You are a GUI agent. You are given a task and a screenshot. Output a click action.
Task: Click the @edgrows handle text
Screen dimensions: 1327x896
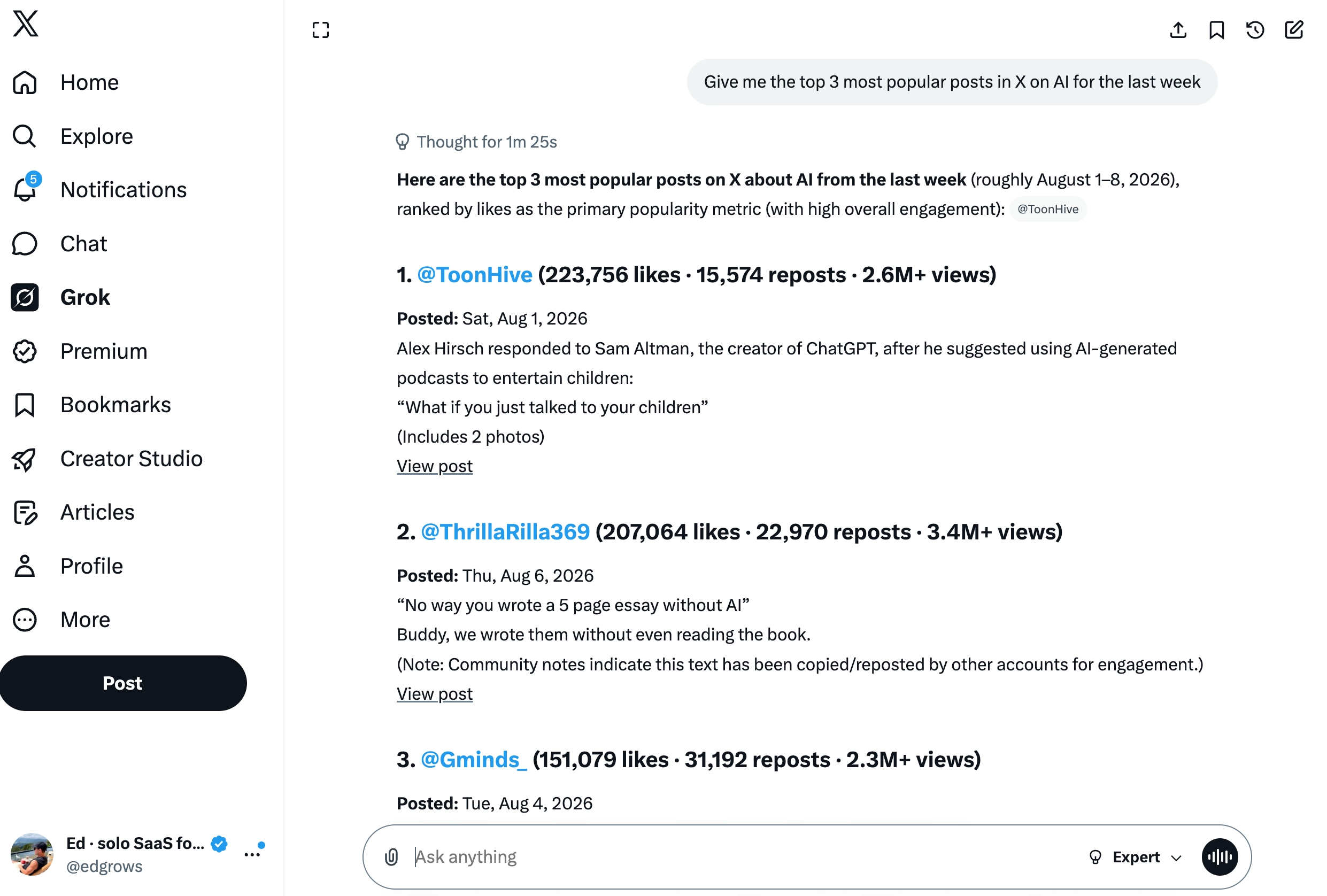coord(104,866)
